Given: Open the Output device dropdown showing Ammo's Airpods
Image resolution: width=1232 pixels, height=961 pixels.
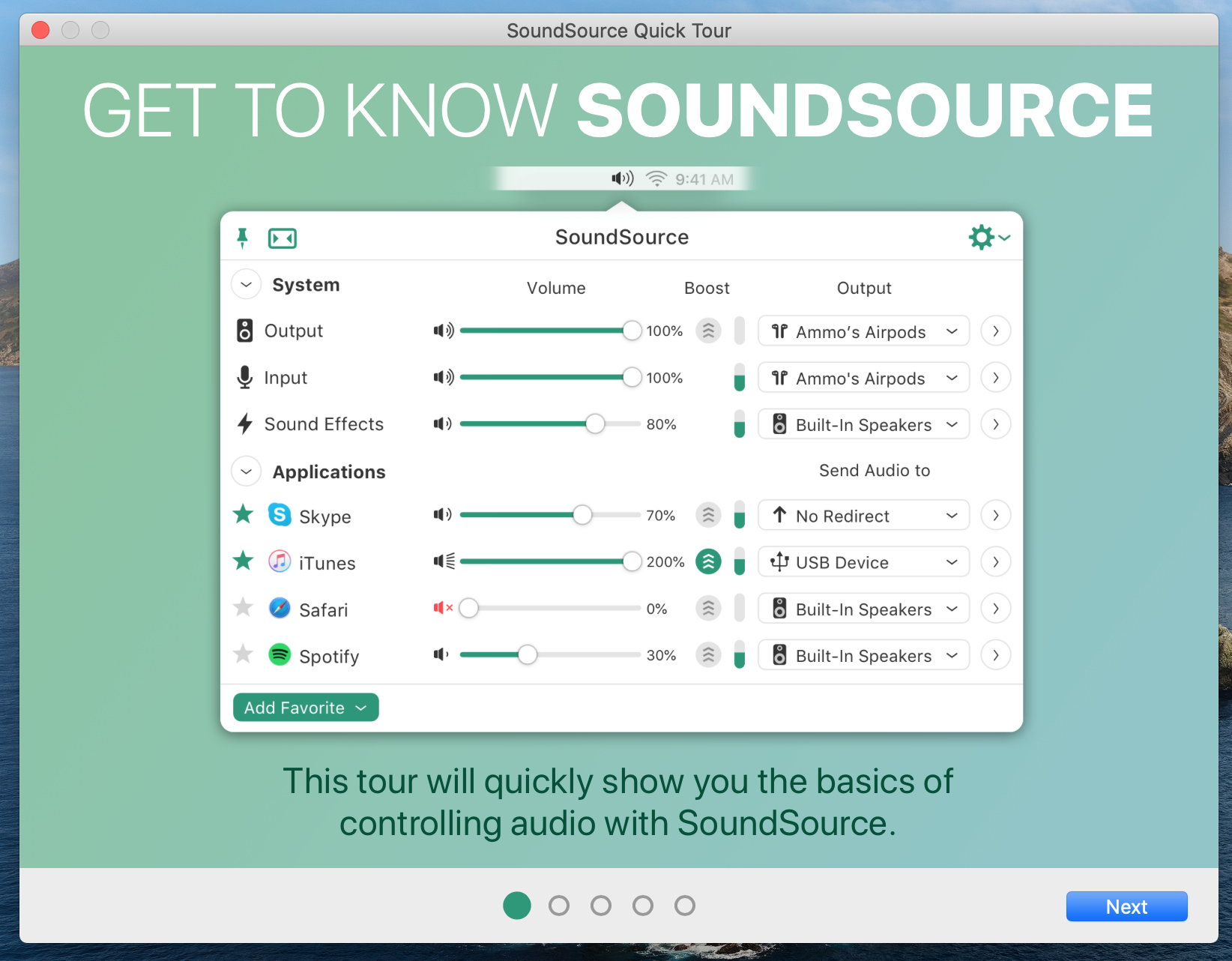Looking at the screenshot, I should click(864, 331).
